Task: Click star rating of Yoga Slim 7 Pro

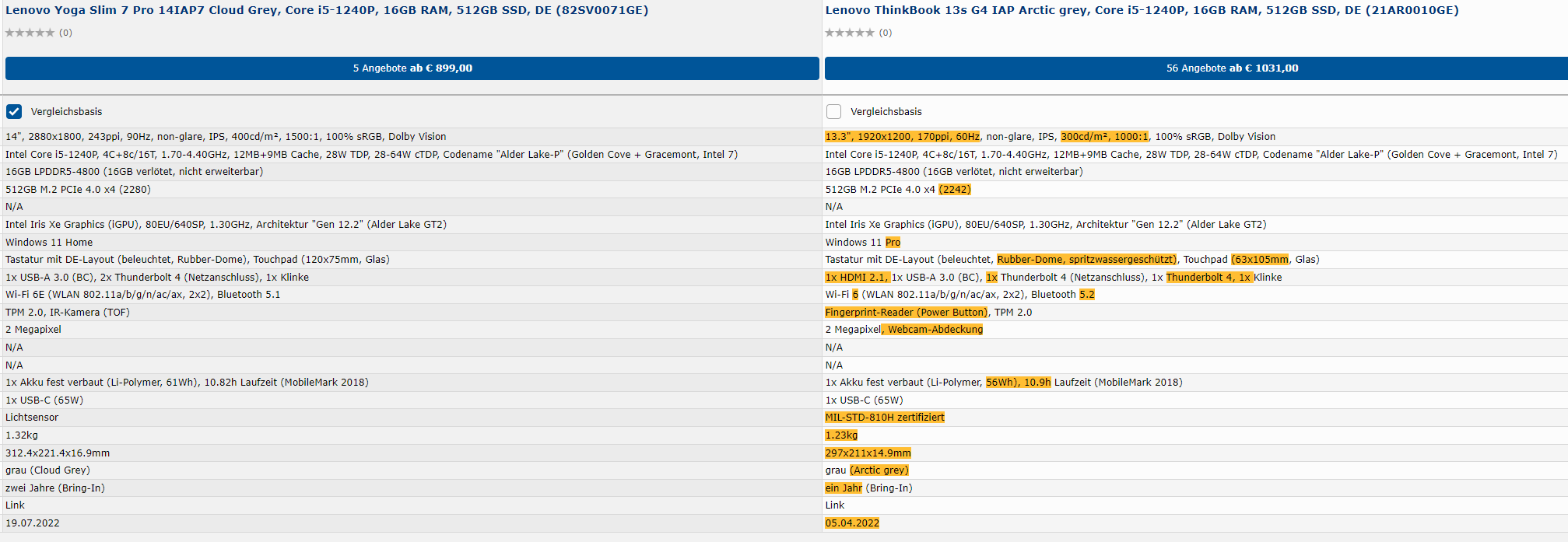Action: pyautogui.click(x=30, y=33)
